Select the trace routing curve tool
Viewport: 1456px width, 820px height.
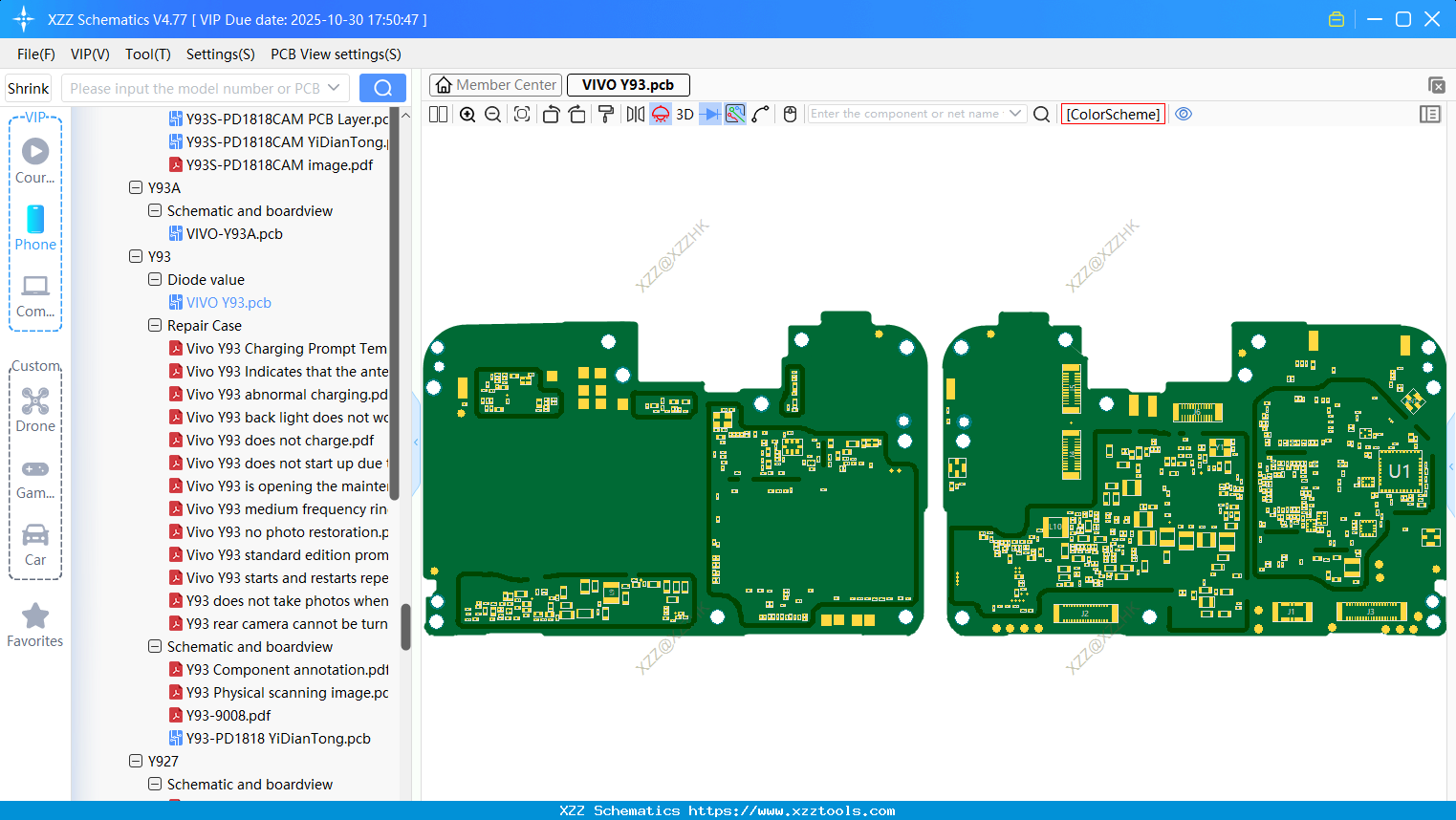[761, 114]
